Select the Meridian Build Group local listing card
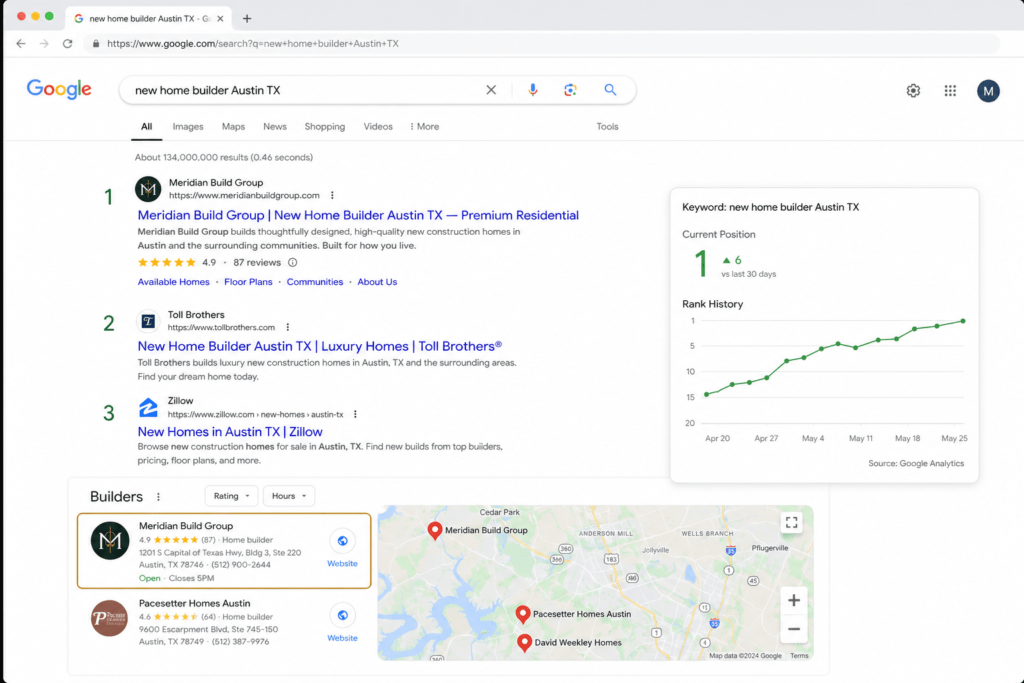Screen dimensions: 1024x683 (x=224, y=550)
